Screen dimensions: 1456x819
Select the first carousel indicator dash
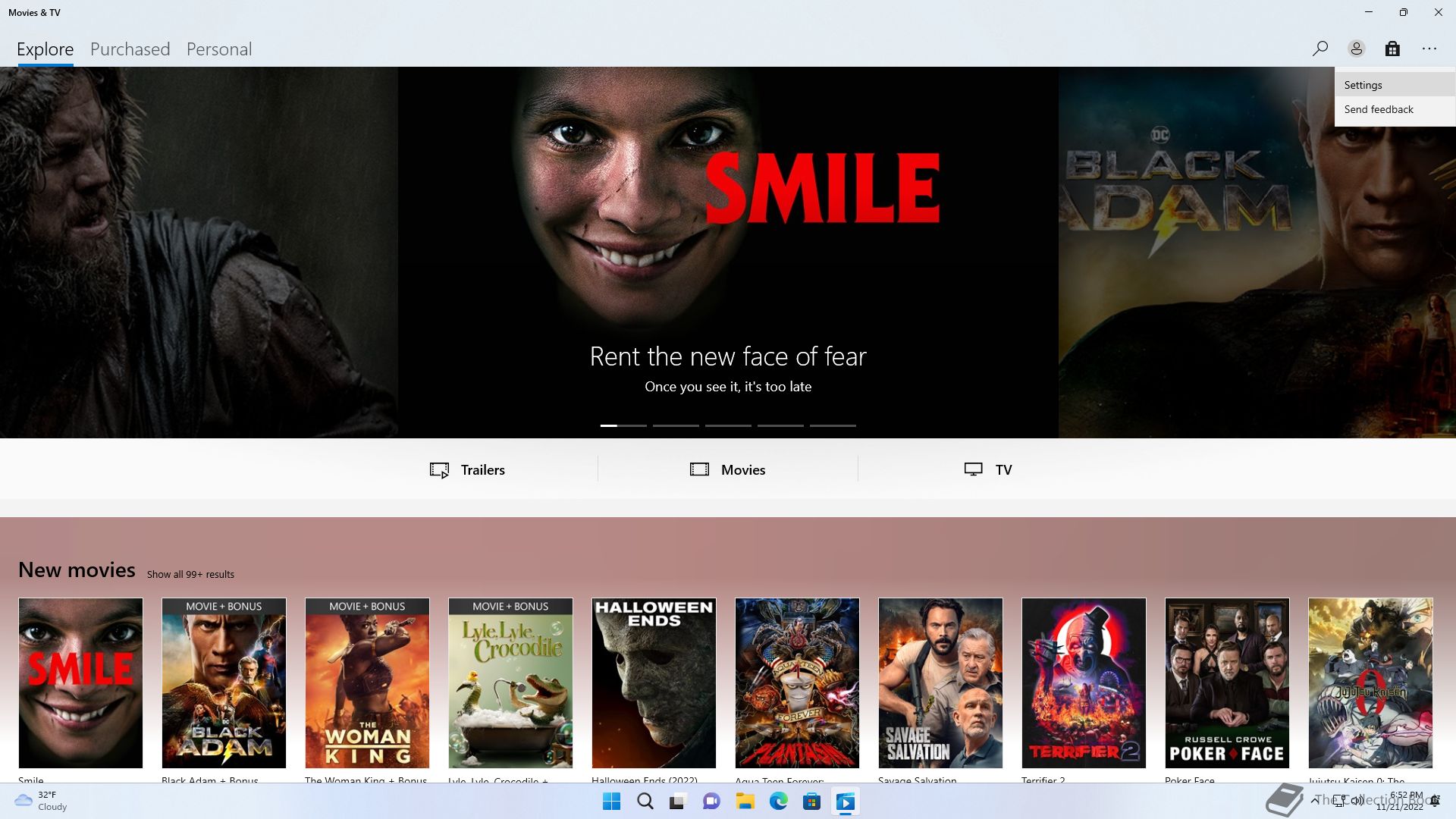(x=623, y=425)
